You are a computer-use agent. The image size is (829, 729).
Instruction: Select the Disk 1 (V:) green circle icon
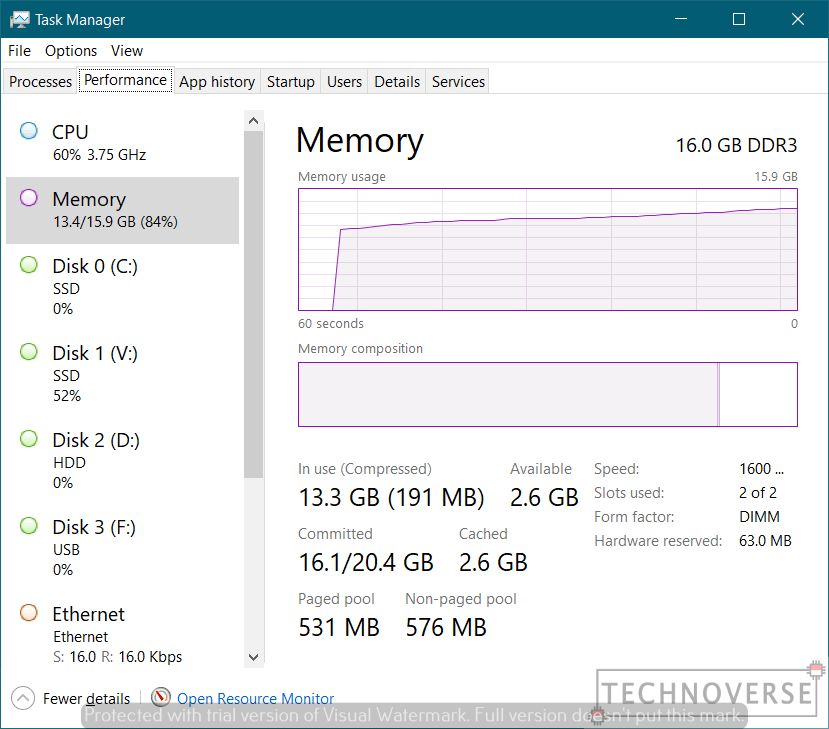click(29, 352)
